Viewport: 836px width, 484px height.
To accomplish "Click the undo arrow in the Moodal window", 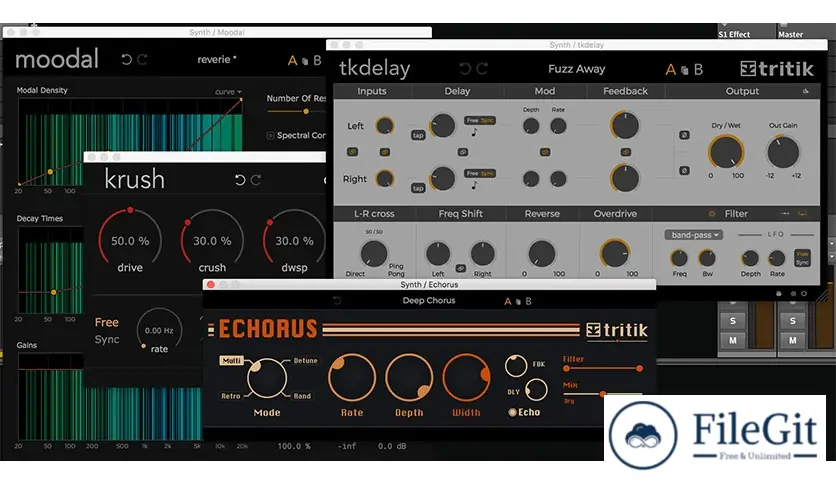I will point(126,59).
